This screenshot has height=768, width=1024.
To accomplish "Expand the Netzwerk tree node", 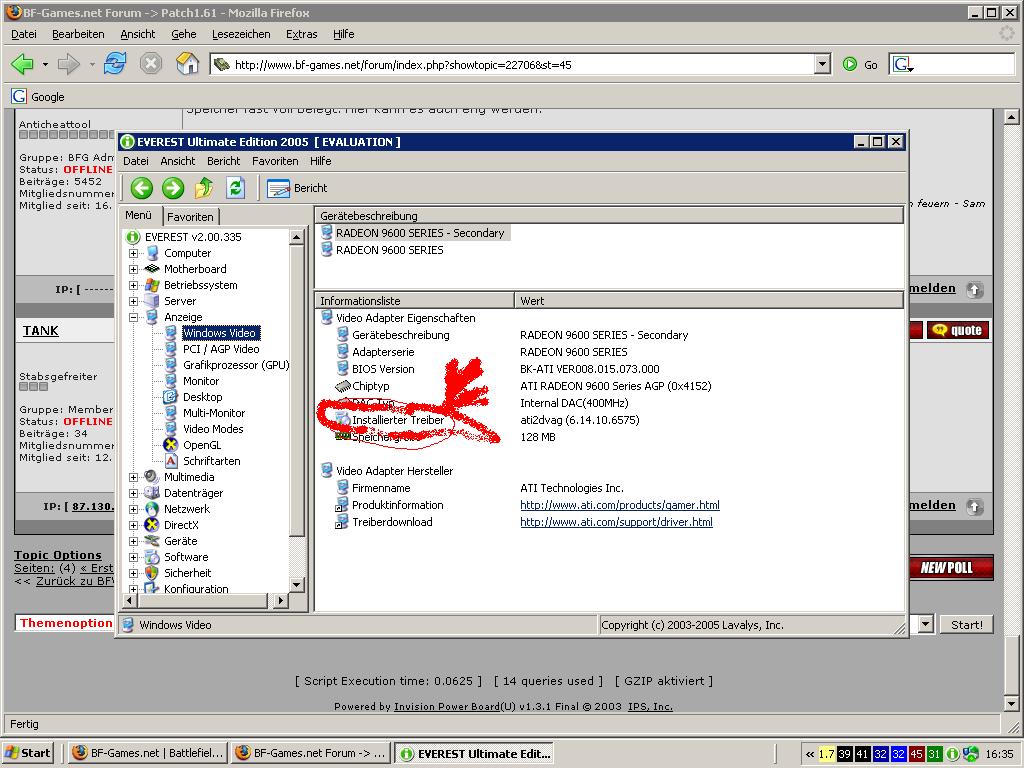I will tap(133, 509).
